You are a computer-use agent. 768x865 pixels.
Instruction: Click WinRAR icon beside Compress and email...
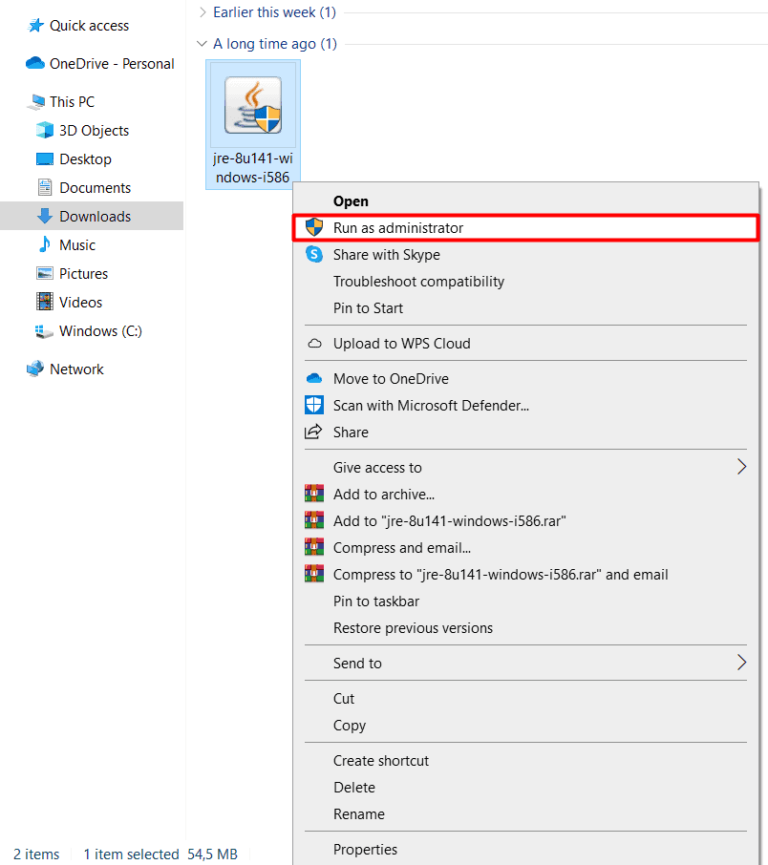pyautogui.click(x=314, y=547)
